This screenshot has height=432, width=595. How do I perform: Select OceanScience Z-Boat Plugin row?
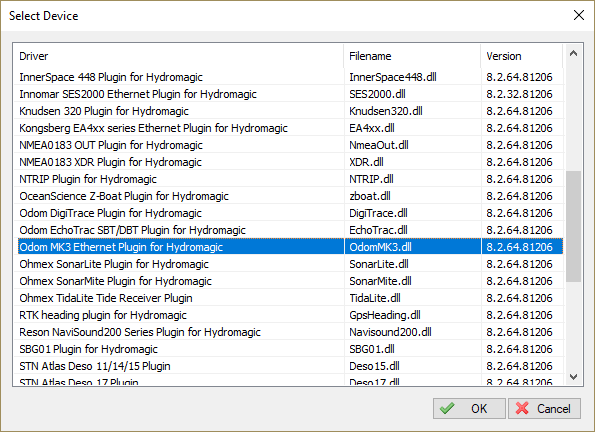pos(291,196)
